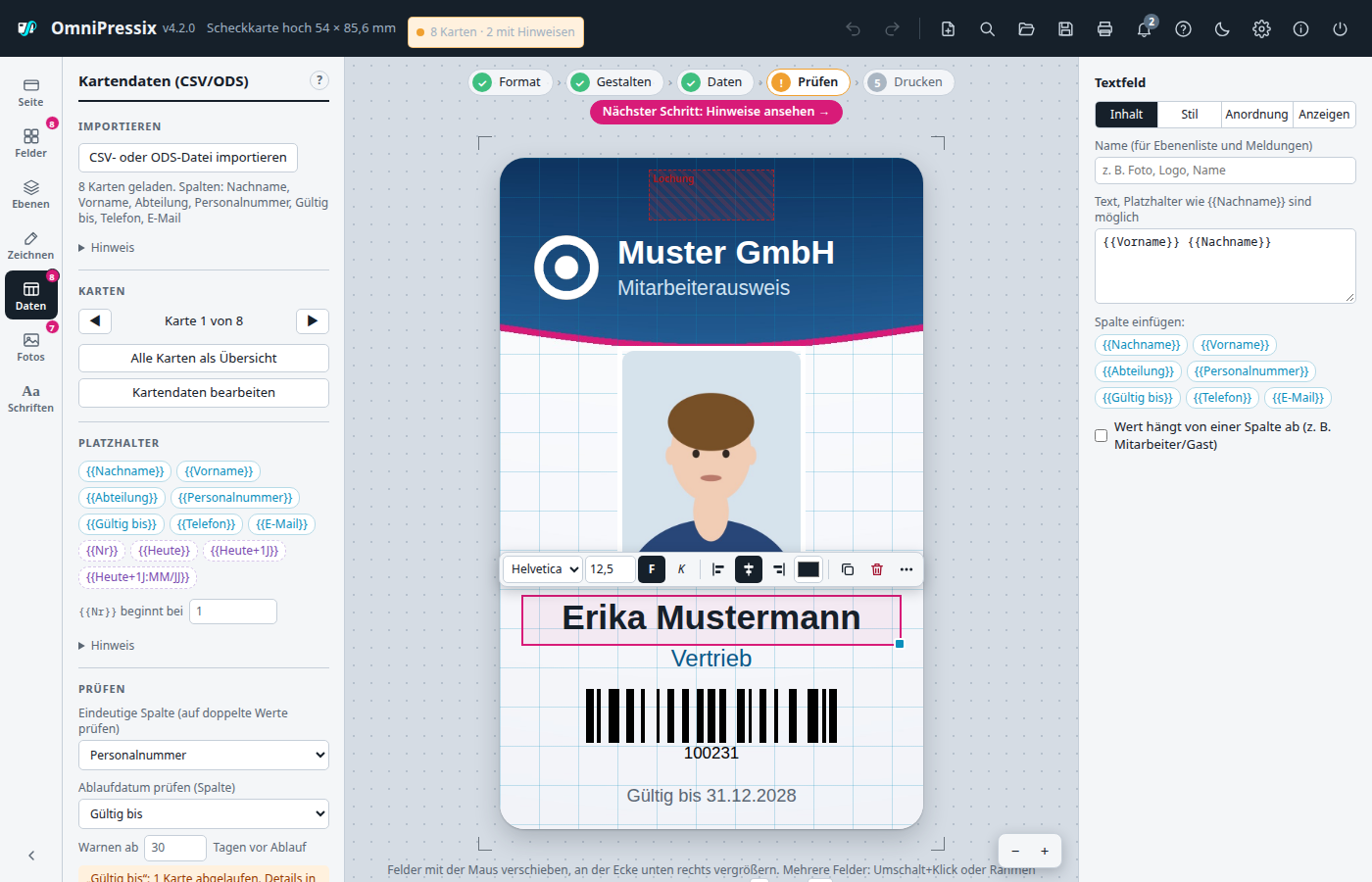This screenshot has height=882, width=1372.
Task: Delete the selected field with trash icon
Action: 877,569
